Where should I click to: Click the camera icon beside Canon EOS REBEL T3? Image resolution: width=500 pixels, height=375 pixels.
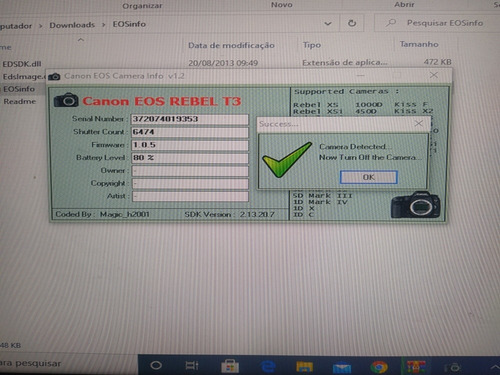pos(66,100)
